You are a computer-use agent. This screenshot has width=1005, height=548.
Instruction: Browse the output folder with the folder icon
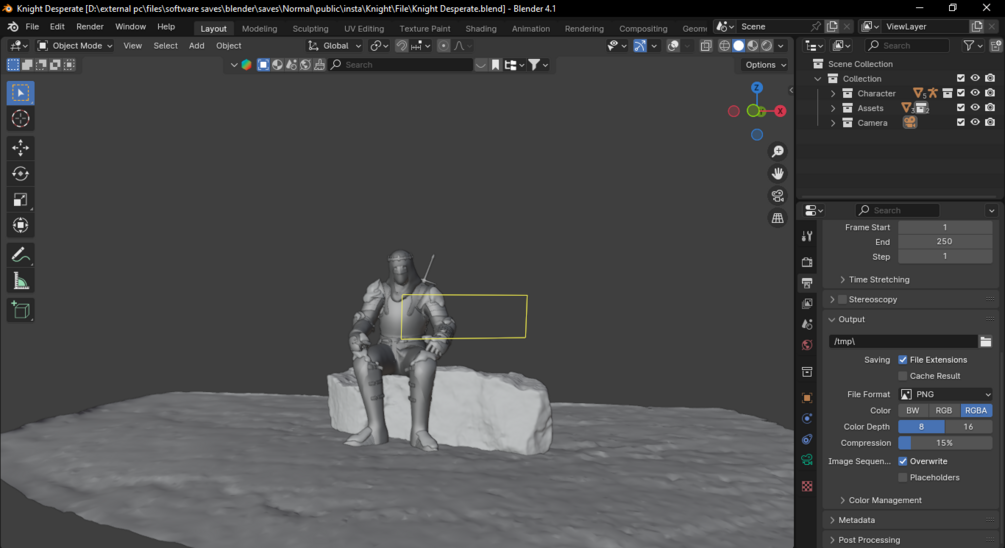pos(986,342)
